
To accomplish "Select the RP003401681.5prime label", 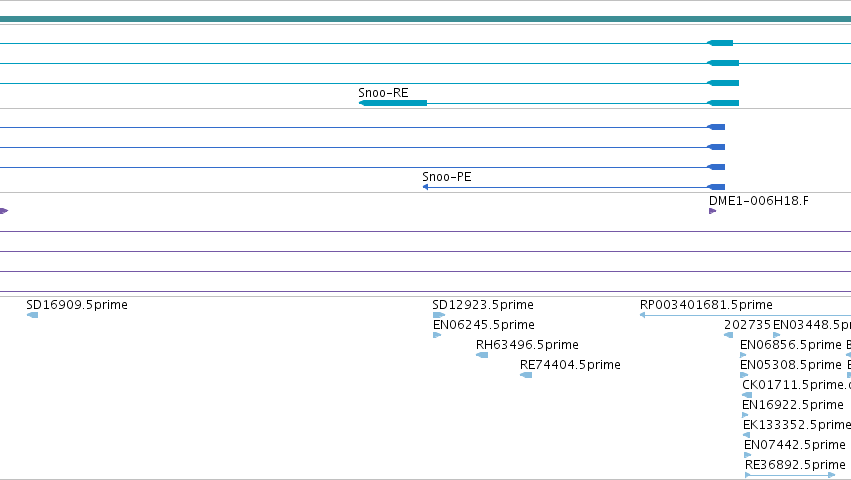I will point(706,305).
